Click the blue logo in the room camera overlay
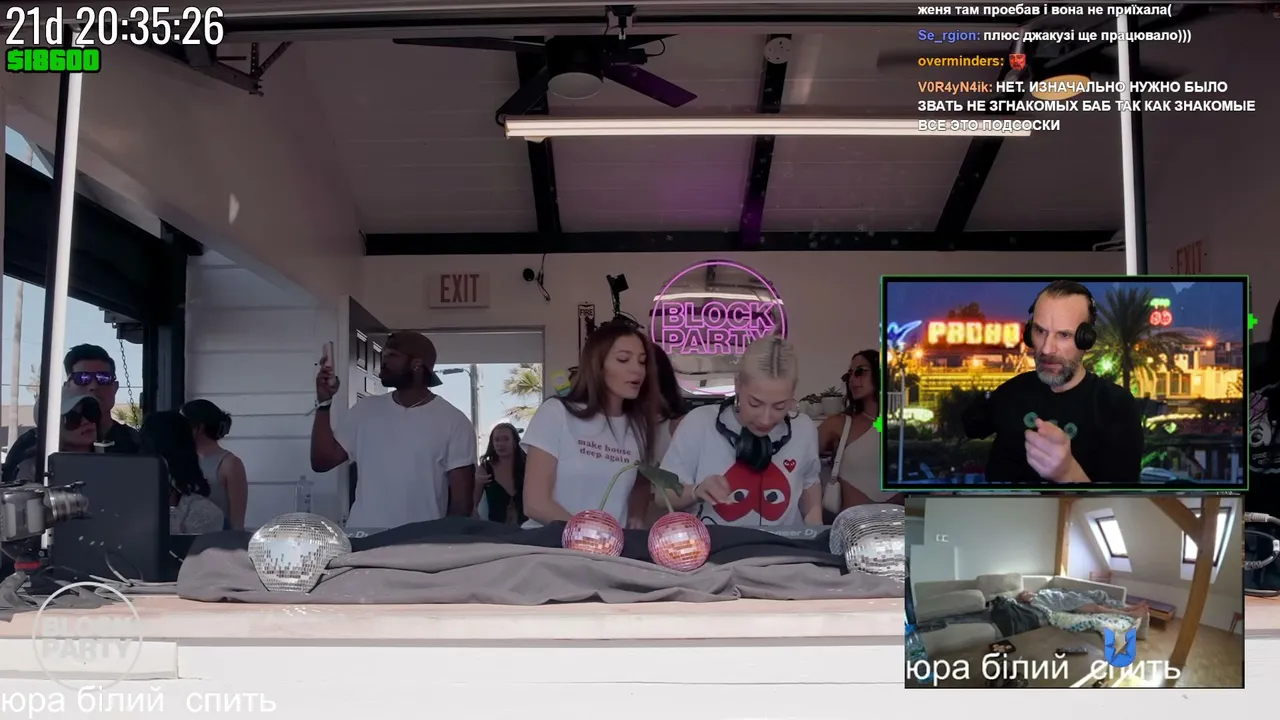The image size is (1280, 720). [1119, 646]
